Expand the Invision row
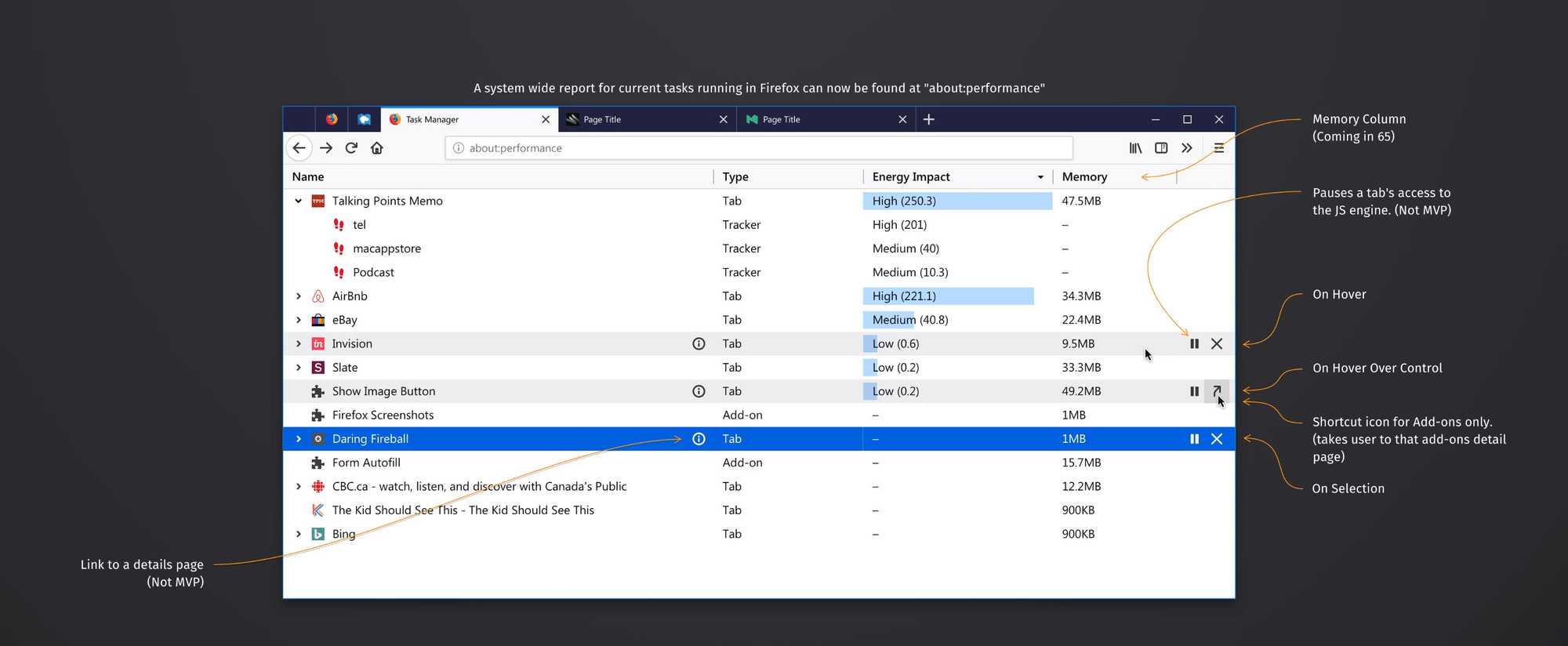 click(299, 344)
